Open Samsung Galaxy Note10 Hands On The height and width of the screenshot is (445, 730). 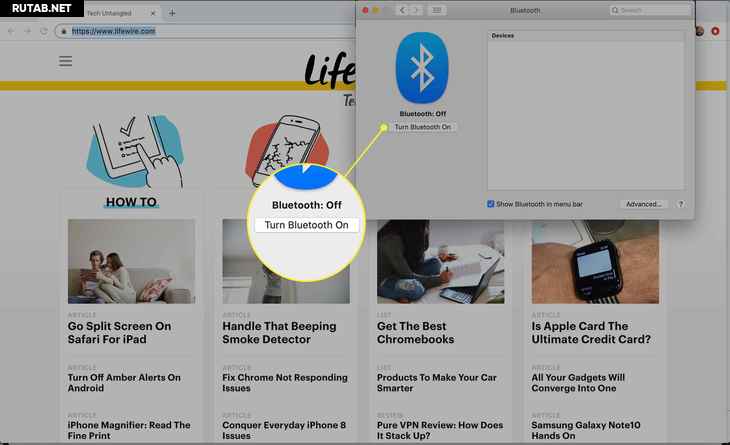pos(586,430)
